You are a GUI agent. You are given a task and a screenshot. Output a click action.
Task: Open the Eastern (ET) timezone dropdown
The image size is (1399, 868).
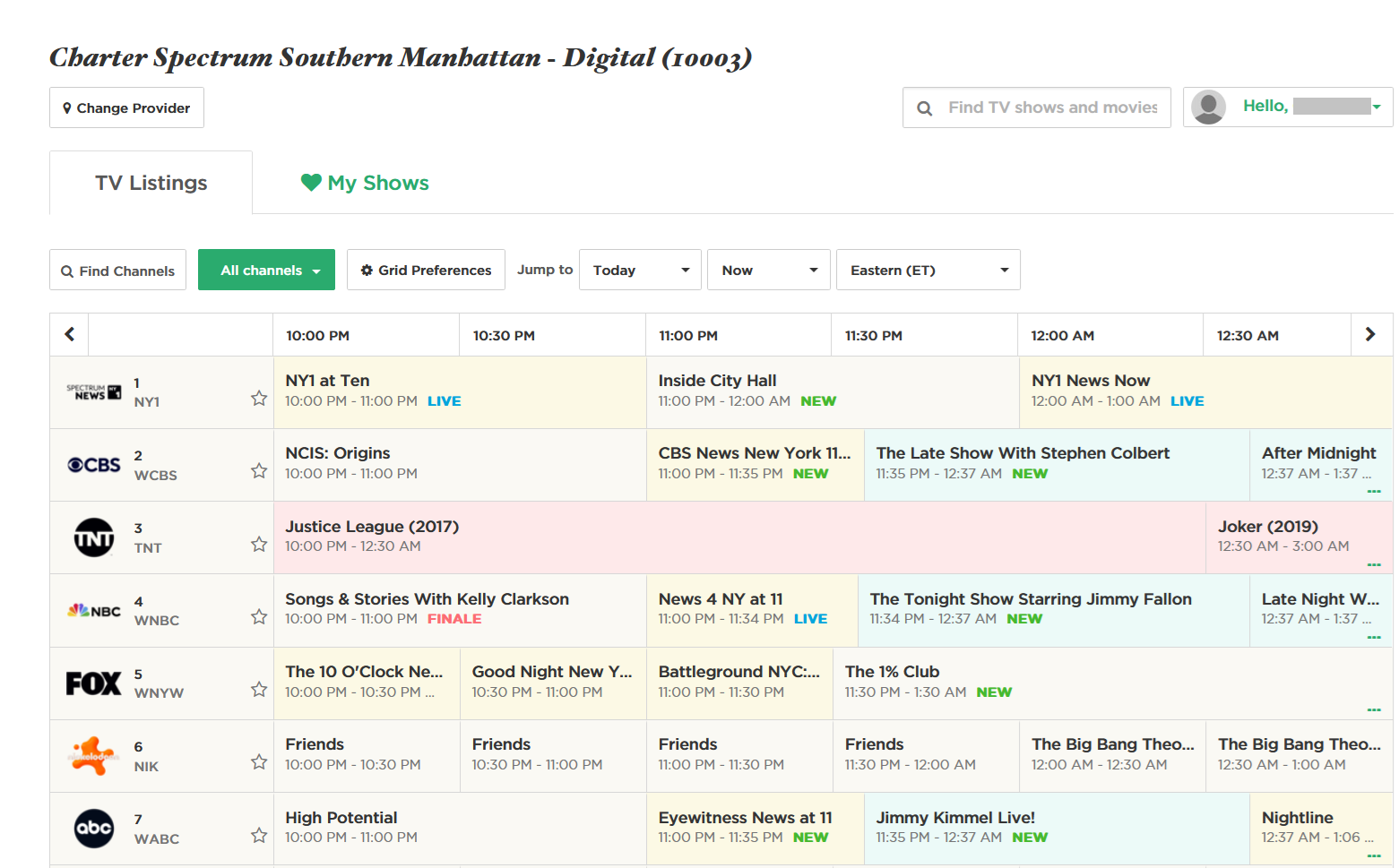coord(928,270)
